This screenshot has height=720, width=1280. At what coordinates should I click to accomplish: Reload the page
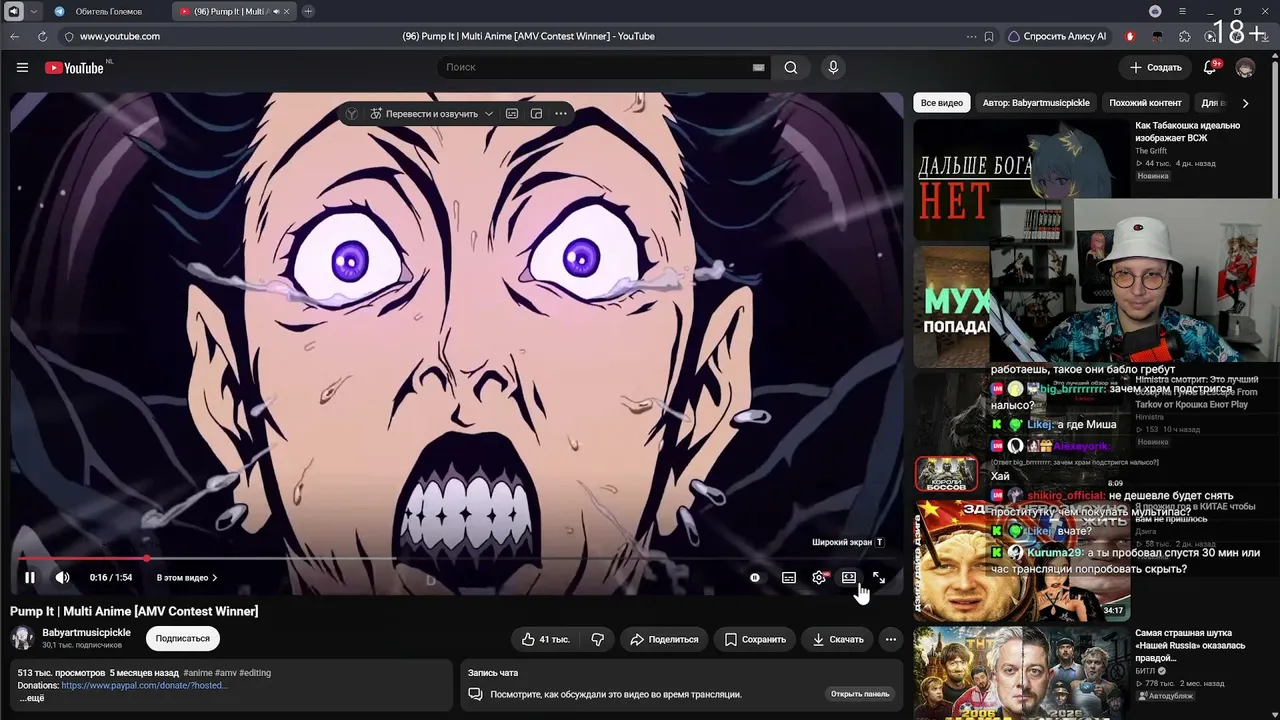point(42,36)
